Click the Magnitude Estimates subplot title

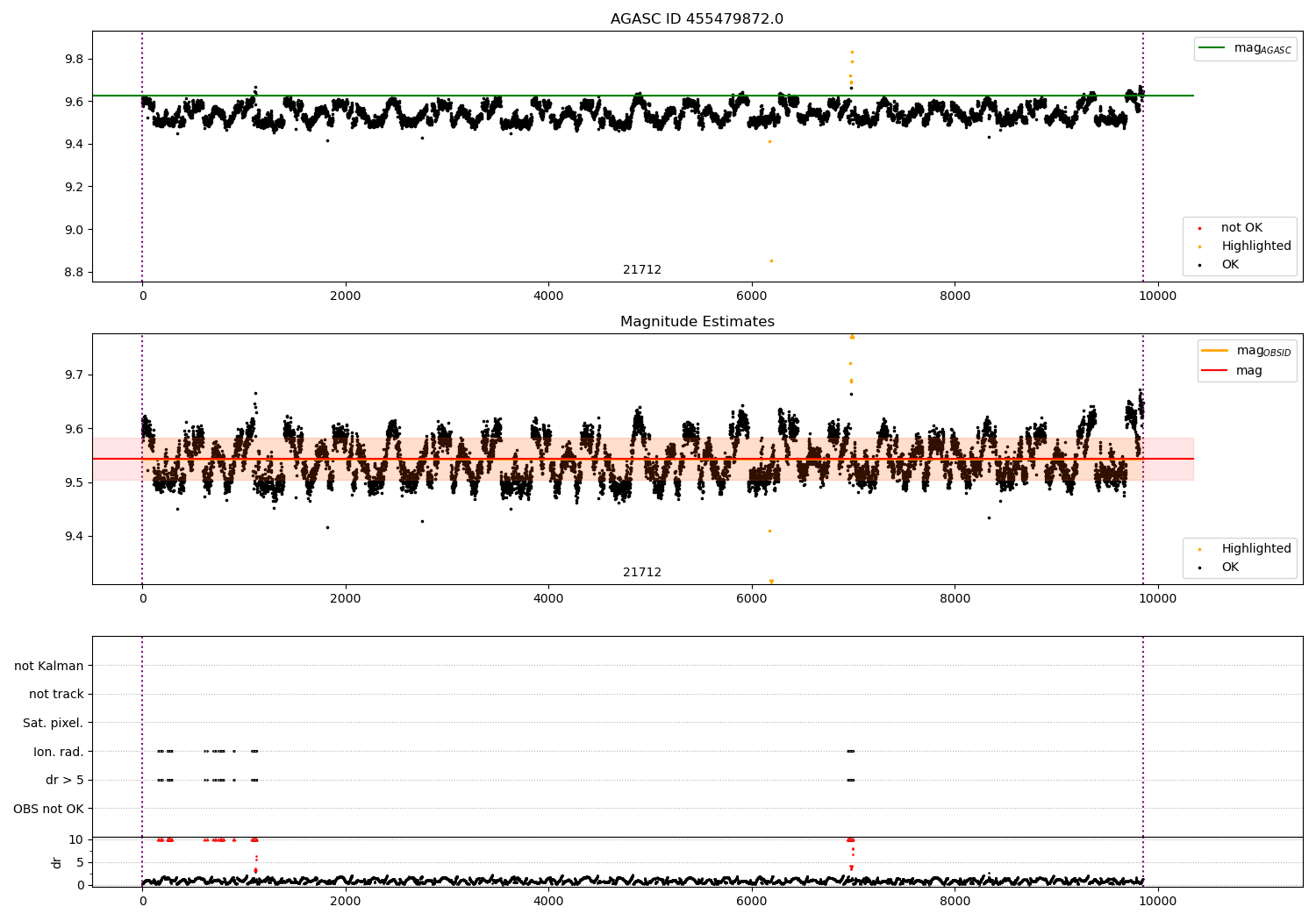(x=697, y=322)
